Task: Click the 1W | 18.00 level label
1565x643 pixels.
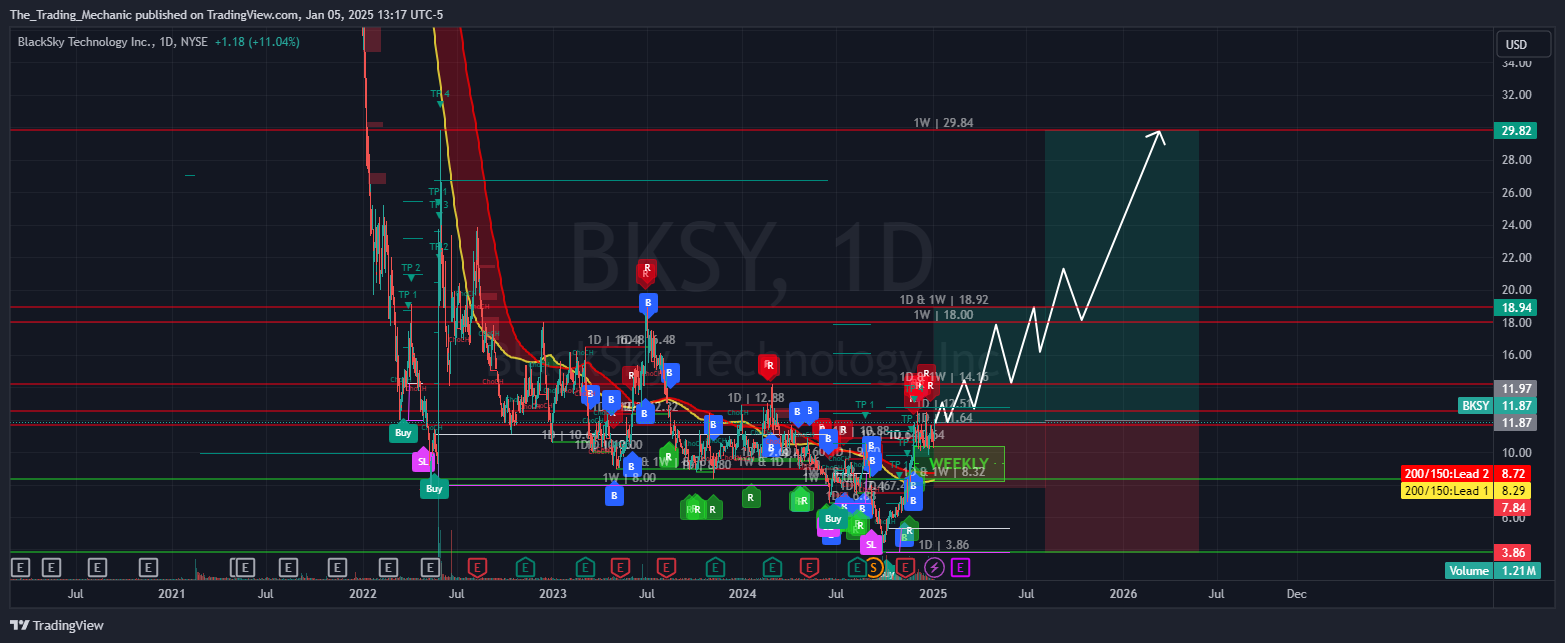Action: click(943, 314)
